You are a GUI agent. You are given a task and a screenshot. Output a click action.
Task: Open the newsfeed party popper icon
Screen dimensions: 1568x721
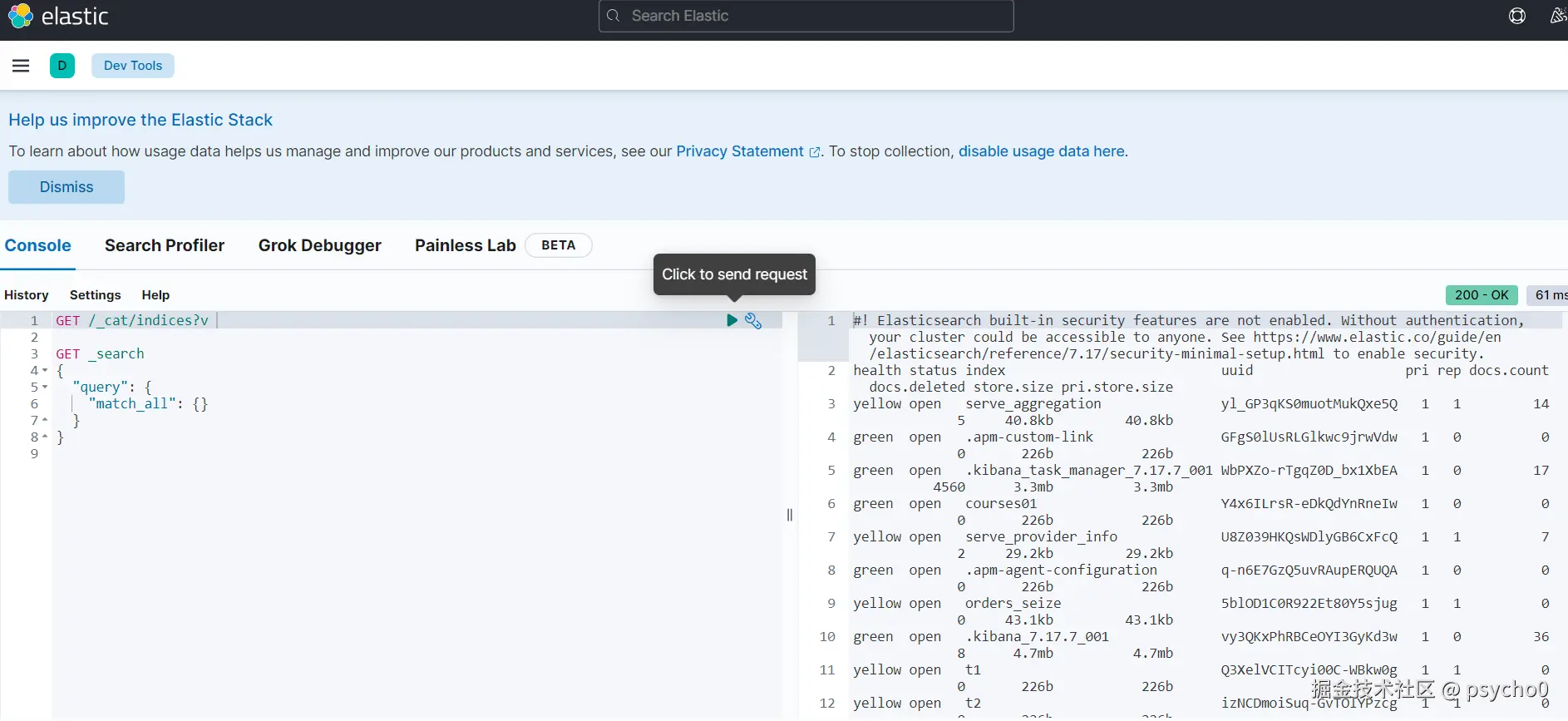(x=1558, y=16)
